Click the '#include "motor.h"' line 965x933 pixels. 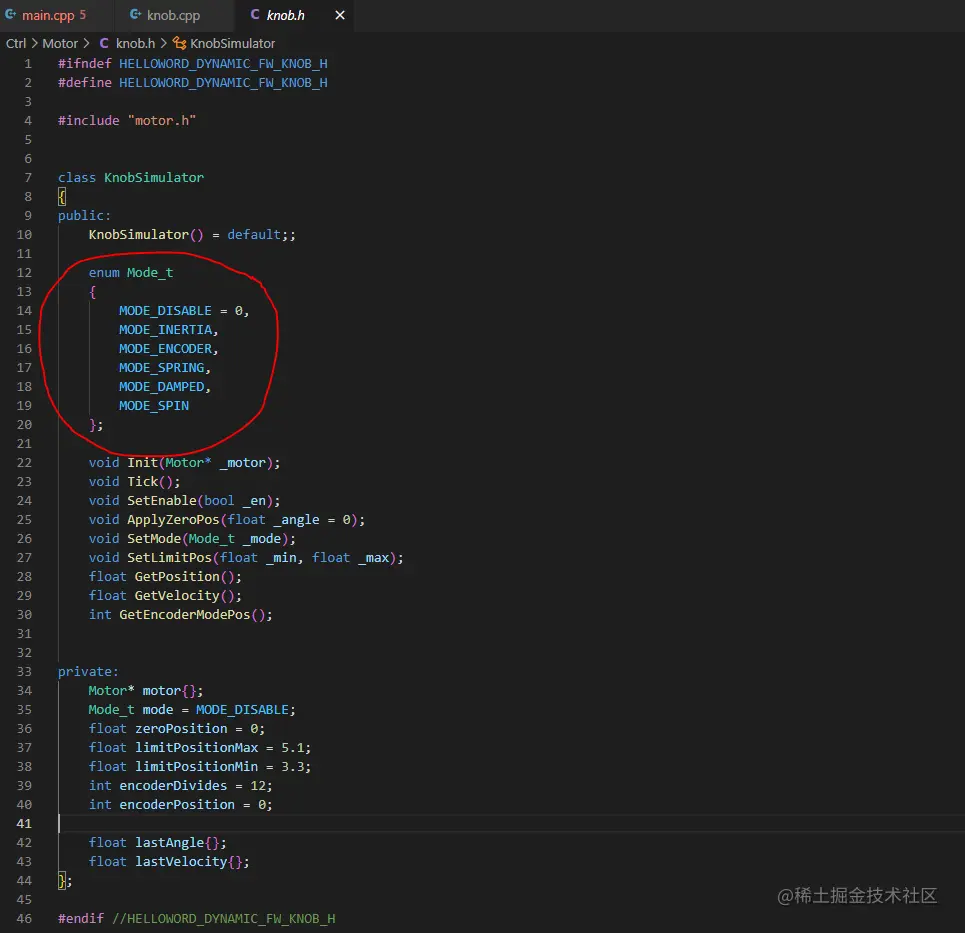click(x=127, y=121)
